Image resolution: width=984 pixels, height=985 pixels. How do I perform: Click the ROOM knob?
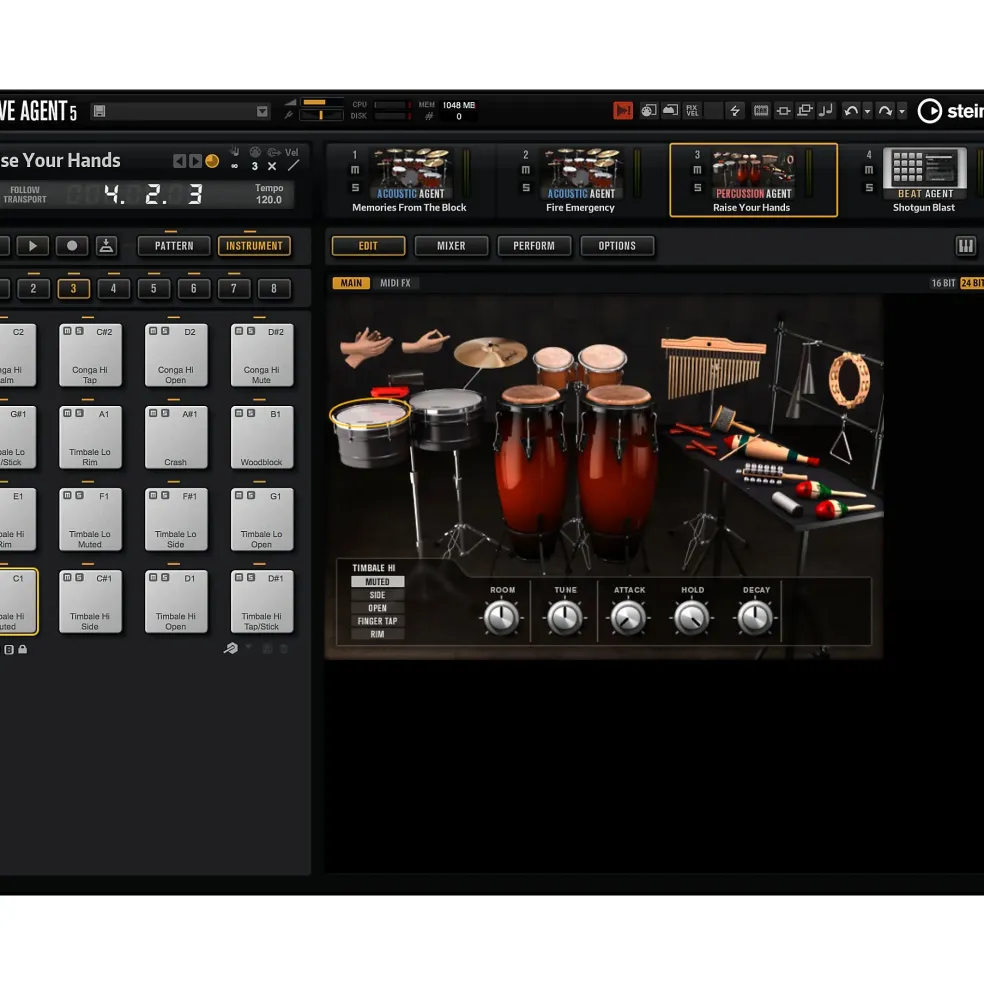pyautogui.click(x=501, y=618)
